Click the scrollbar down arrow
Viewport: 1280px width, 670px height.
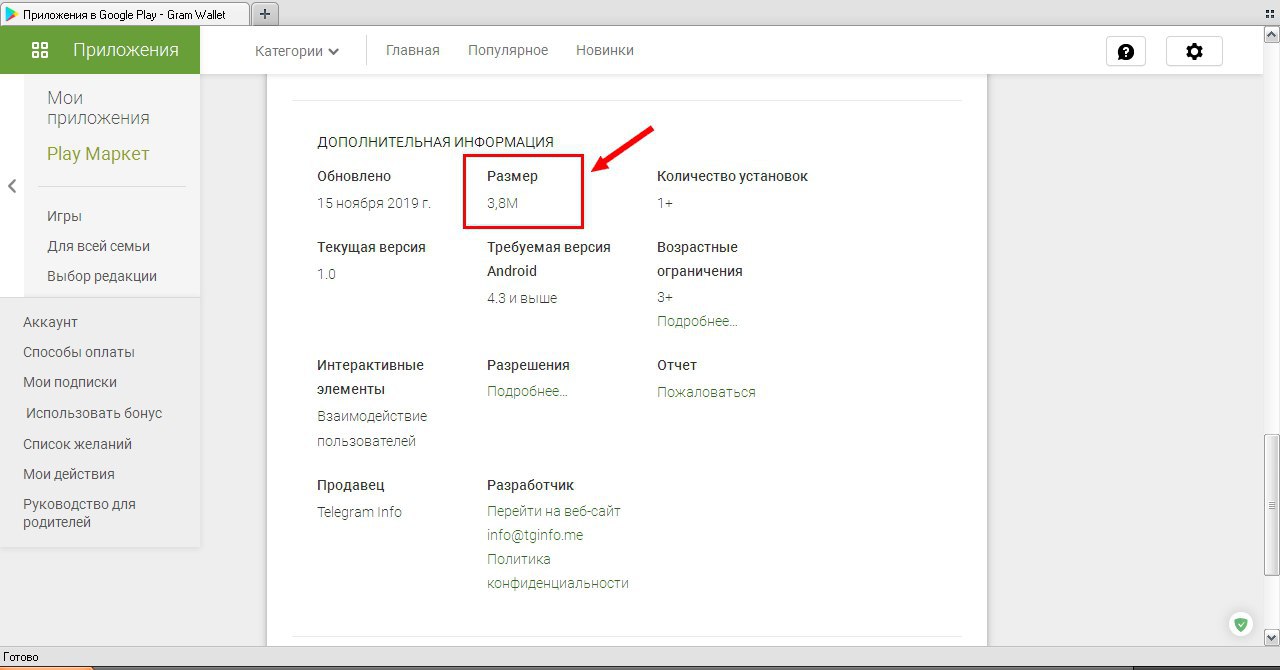point(1271,636)
